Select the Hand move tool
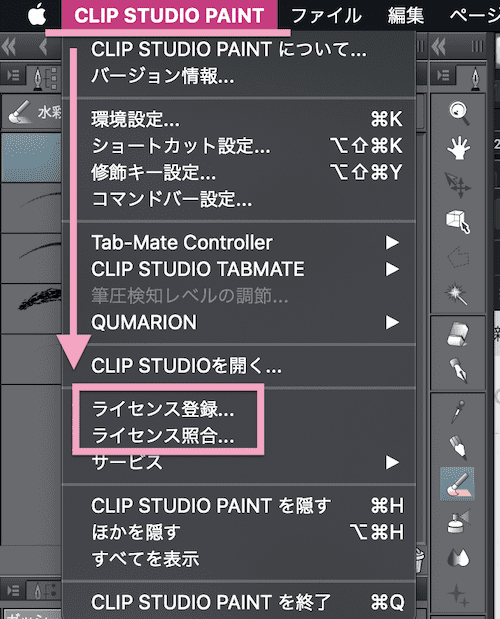This screenshot has height=619, width=500. [458, 148]
